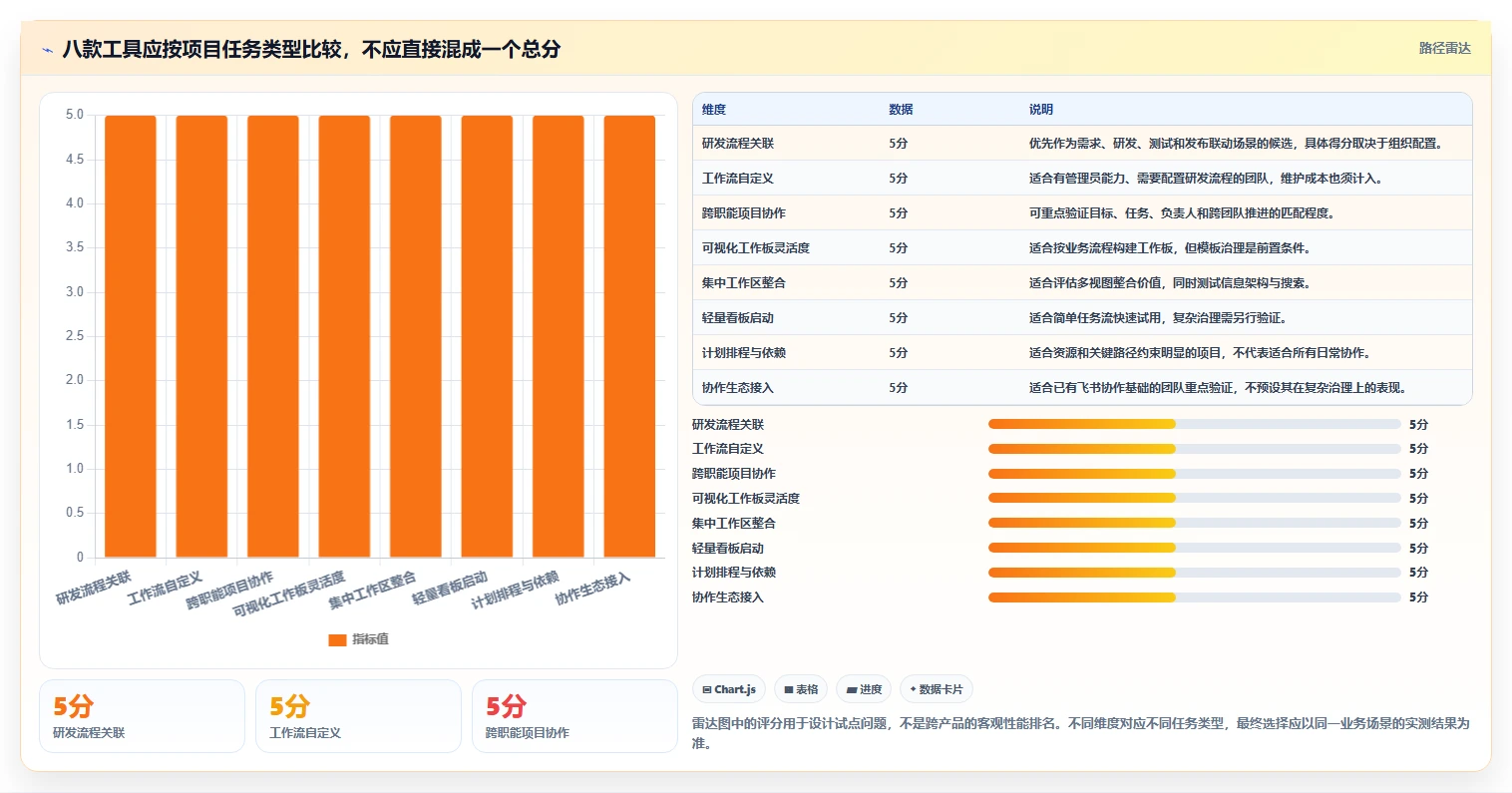Viewport: 1512px width, 793px height.
Task: Click the 2.5 y-axis label
Action: tap(75, 336)
